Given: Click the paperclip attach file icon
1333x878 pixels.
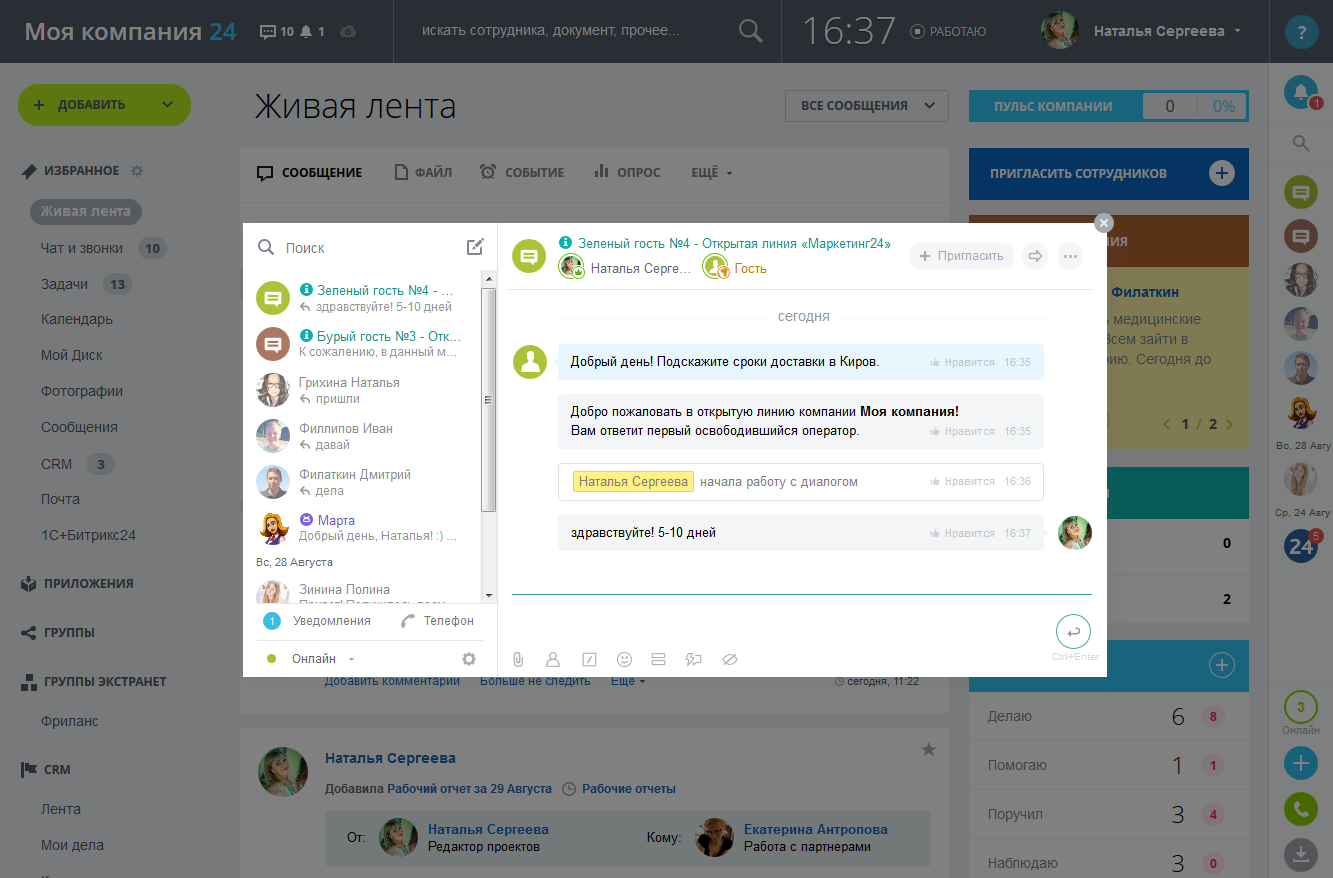Looking at the screenshot, I should tap(518, 659).
